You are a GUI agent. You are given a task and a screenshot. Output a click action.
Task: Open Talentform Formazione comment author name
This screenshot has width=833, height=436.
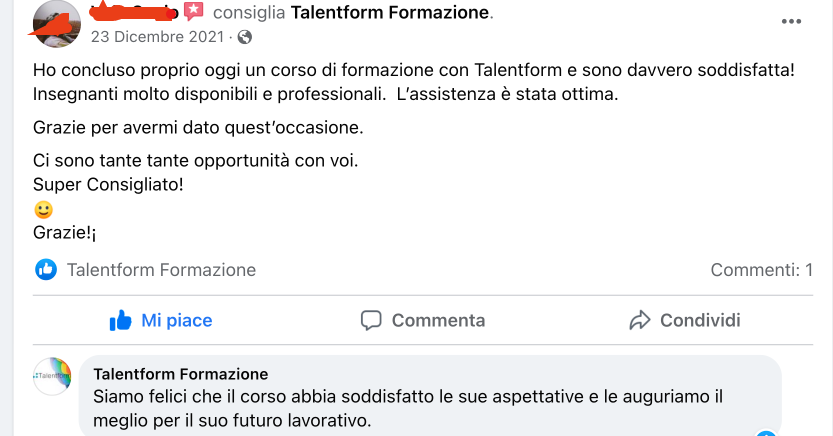pyautogui.click(x=181, y=374)
